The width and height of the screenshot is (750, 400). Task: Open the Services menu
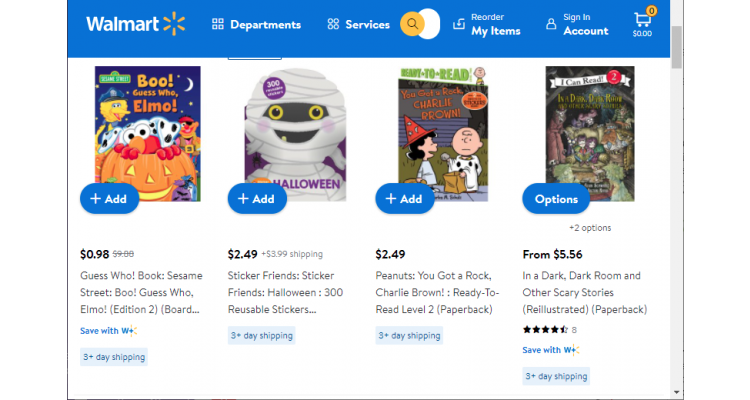coord(358,24)
